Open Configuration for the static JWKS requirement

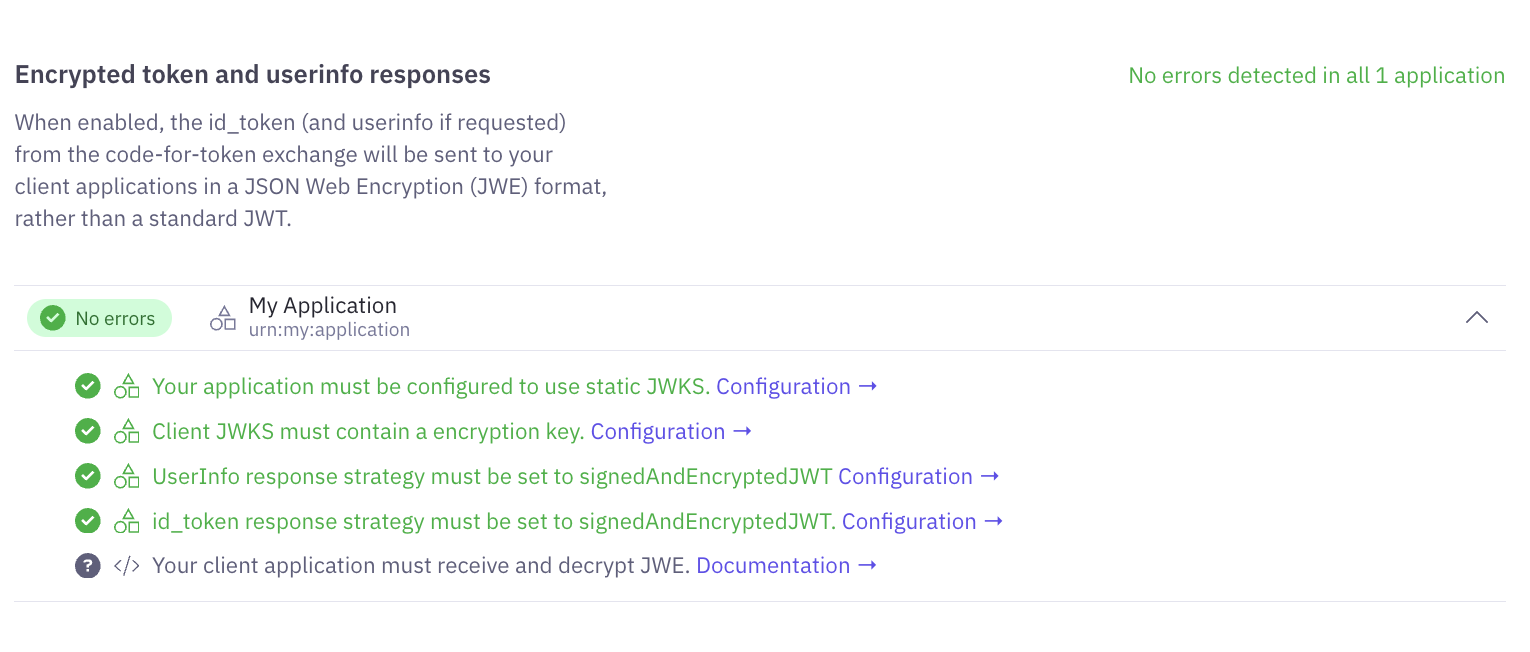tap(790, 386)
